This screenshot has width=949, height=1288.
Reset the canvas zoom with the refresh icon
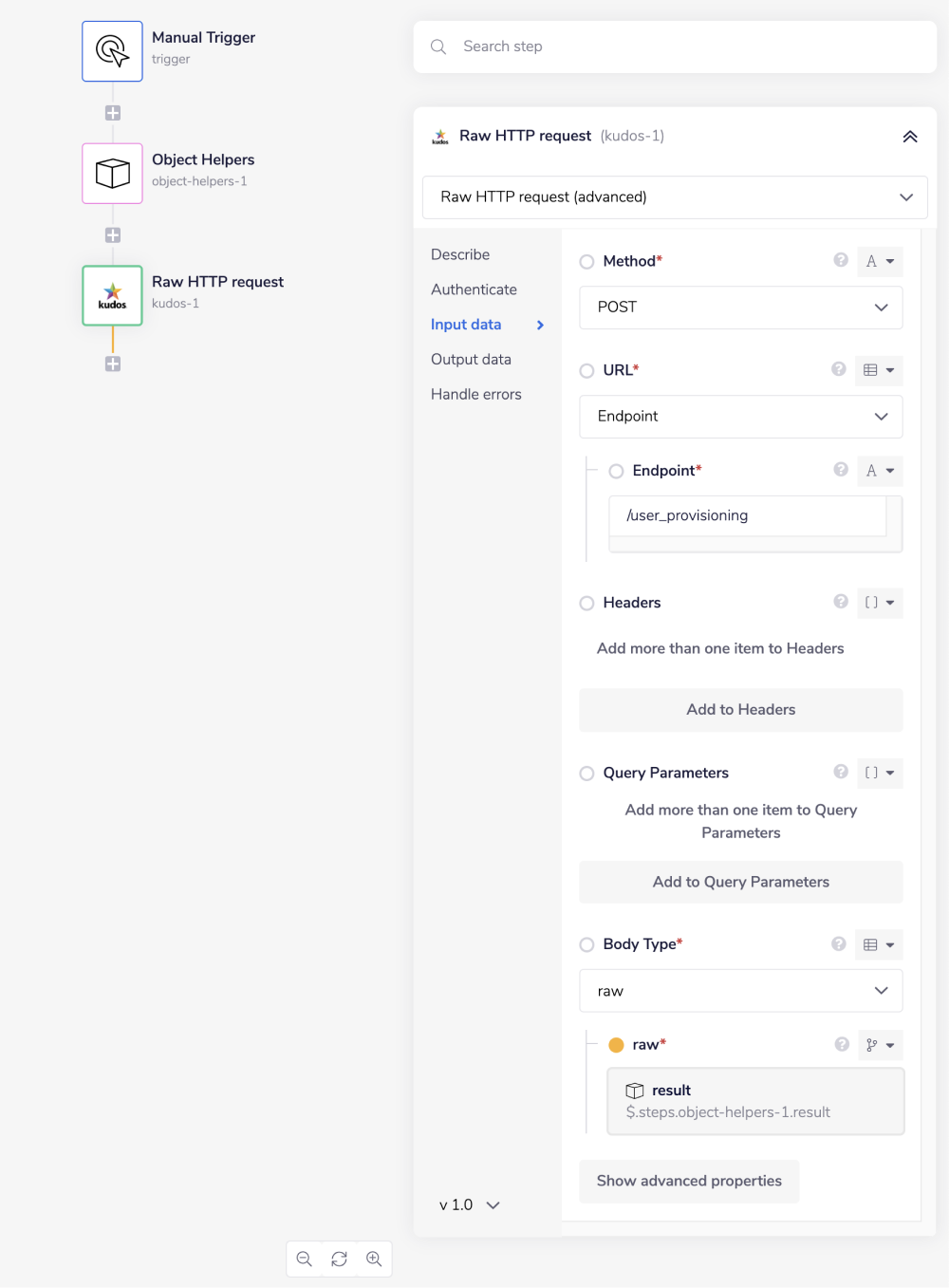click(339, 1259)
